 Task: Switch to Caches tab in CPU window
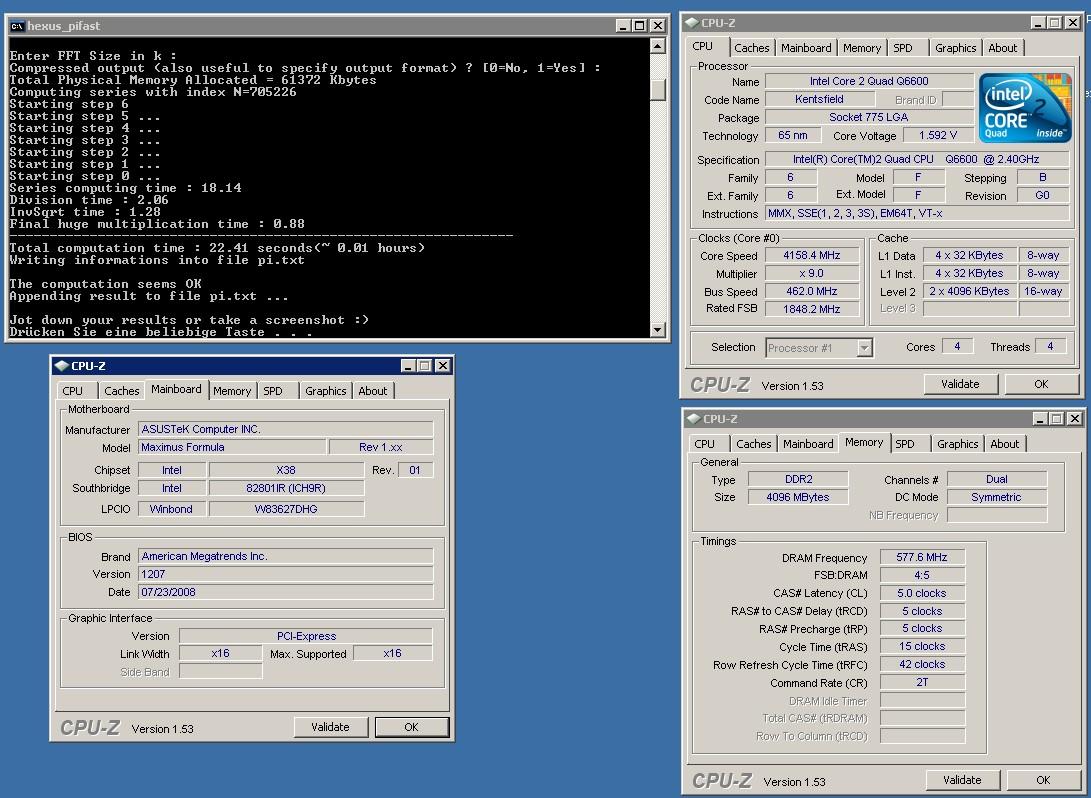click(751, 48)
